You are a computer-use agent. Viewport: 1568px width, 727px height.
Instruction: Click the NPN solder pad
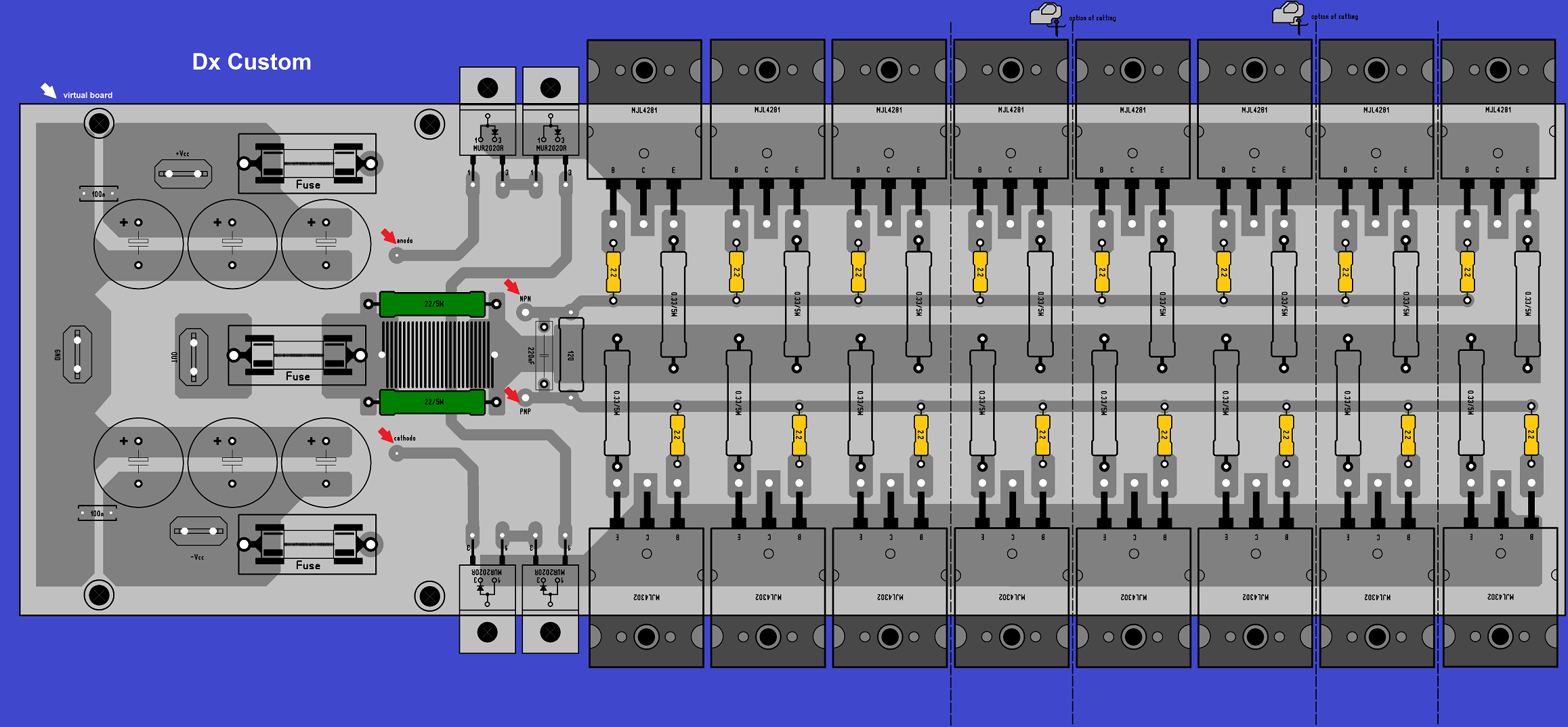tap(525, 312)
